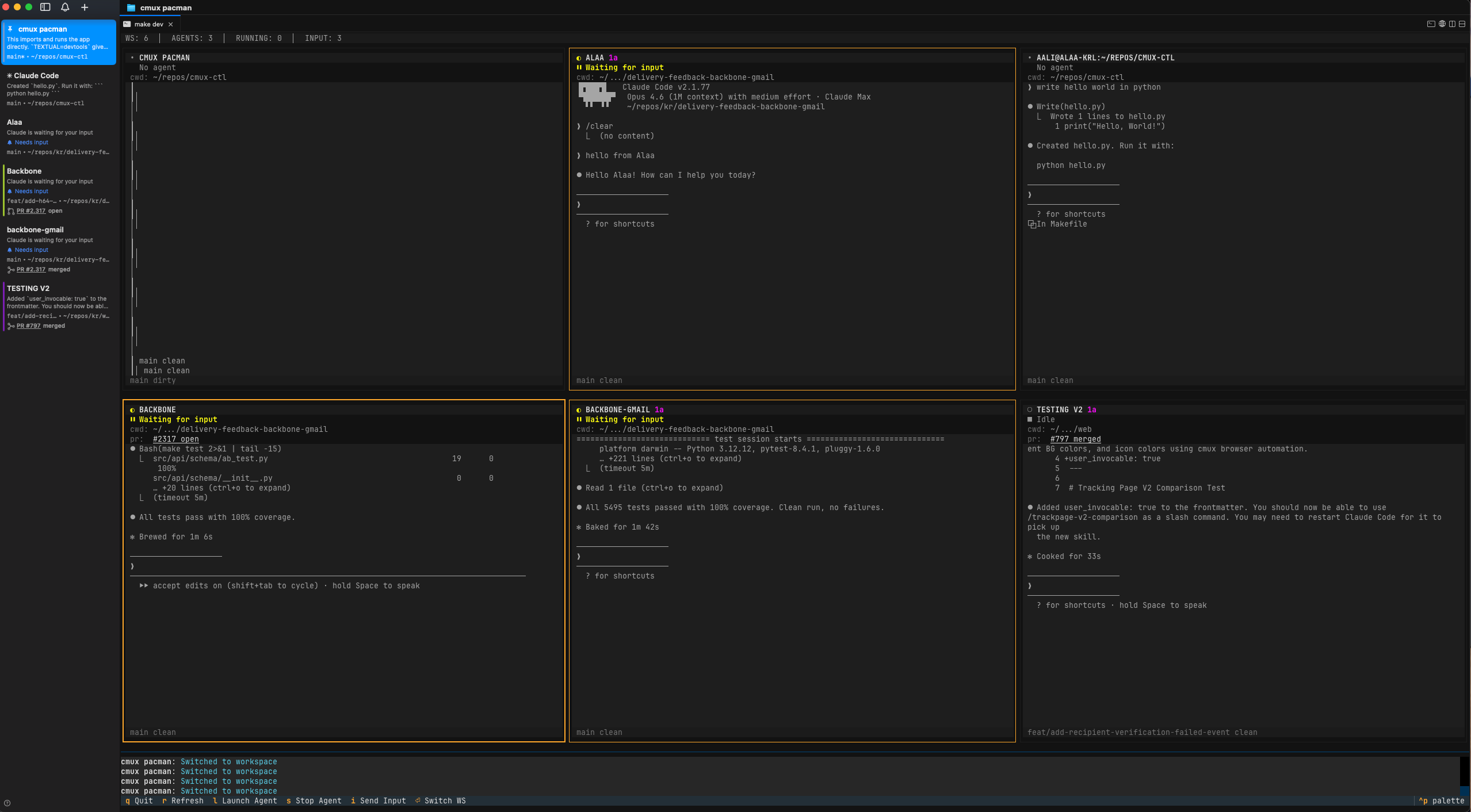Screen dimensions: 1471x812
Task: Open PR #797 merged link in sidebar
Action: (29, 326)
